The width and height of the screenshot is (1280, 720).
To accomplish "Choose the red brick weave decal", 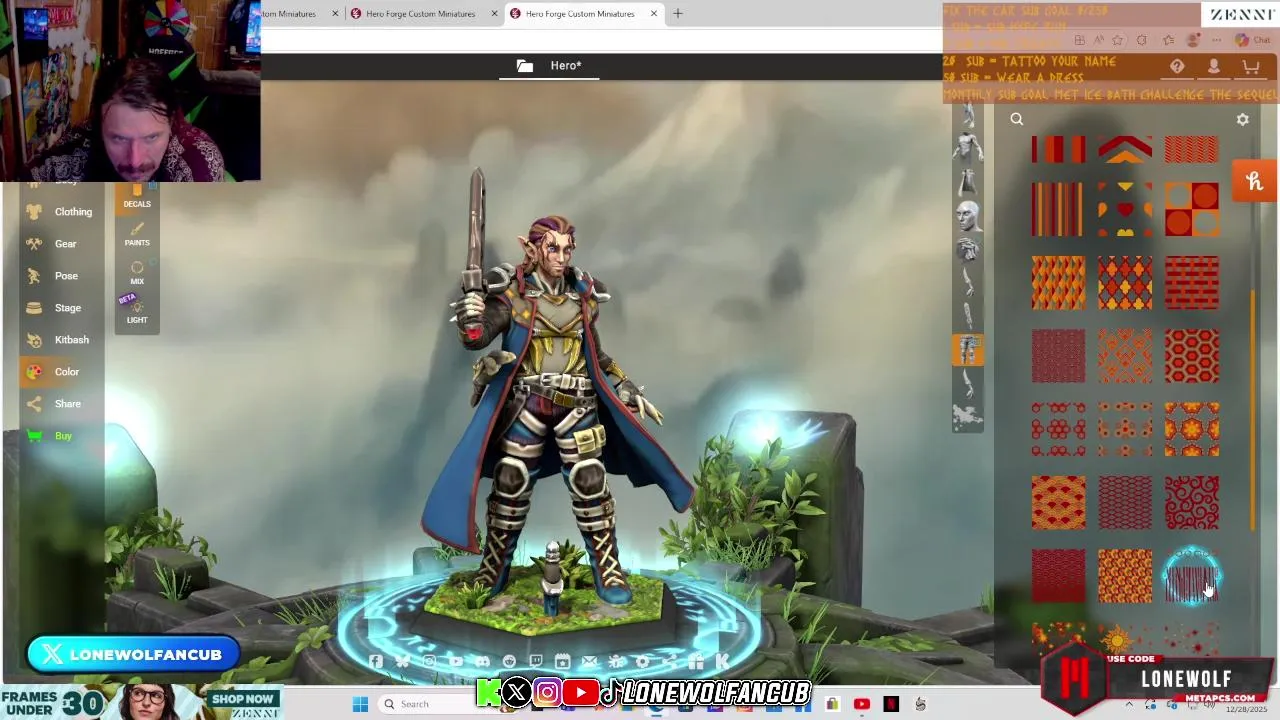I will (x=1192, y=283).
